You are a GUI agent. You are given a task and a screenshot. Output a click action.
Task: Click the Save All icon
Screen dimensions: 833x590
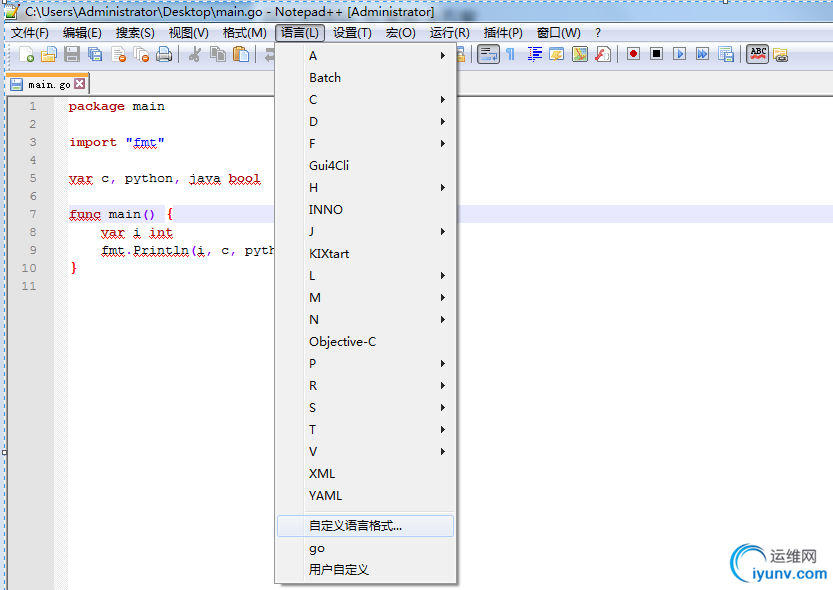click(95, 54)
